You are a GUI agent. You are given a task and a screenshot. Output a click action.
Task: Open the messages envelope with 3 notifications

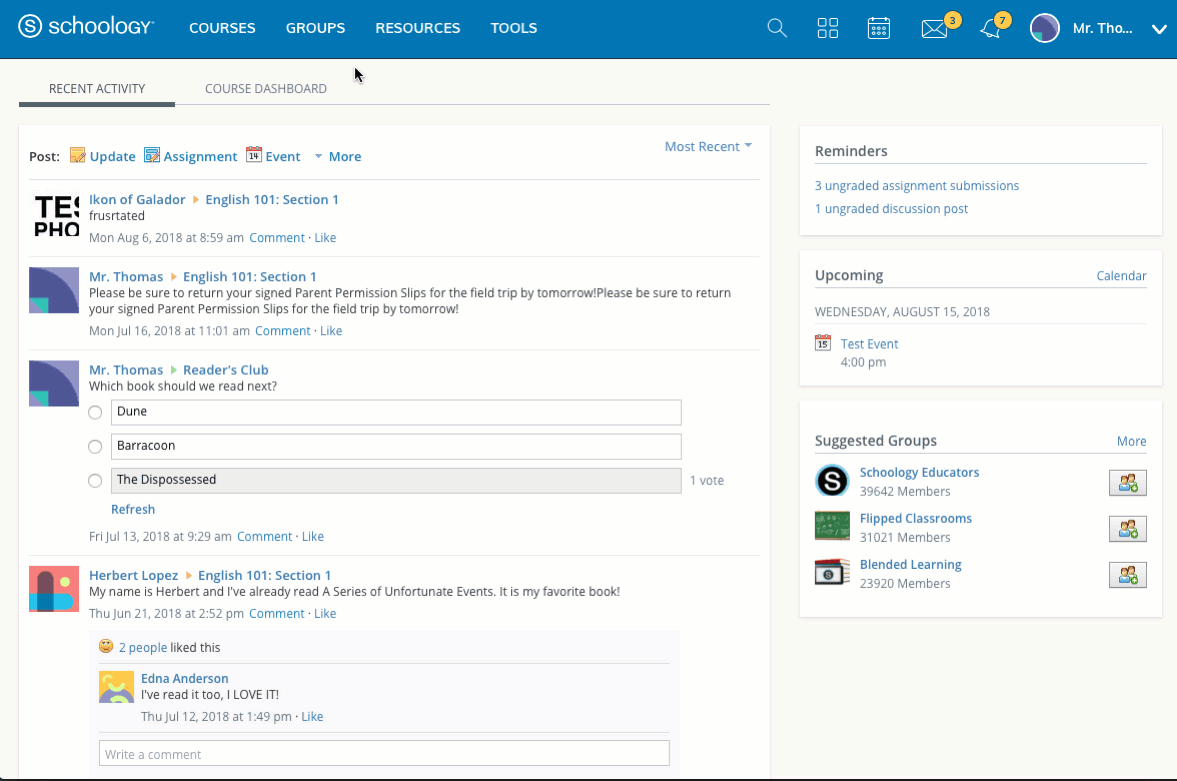coord(932,28)
